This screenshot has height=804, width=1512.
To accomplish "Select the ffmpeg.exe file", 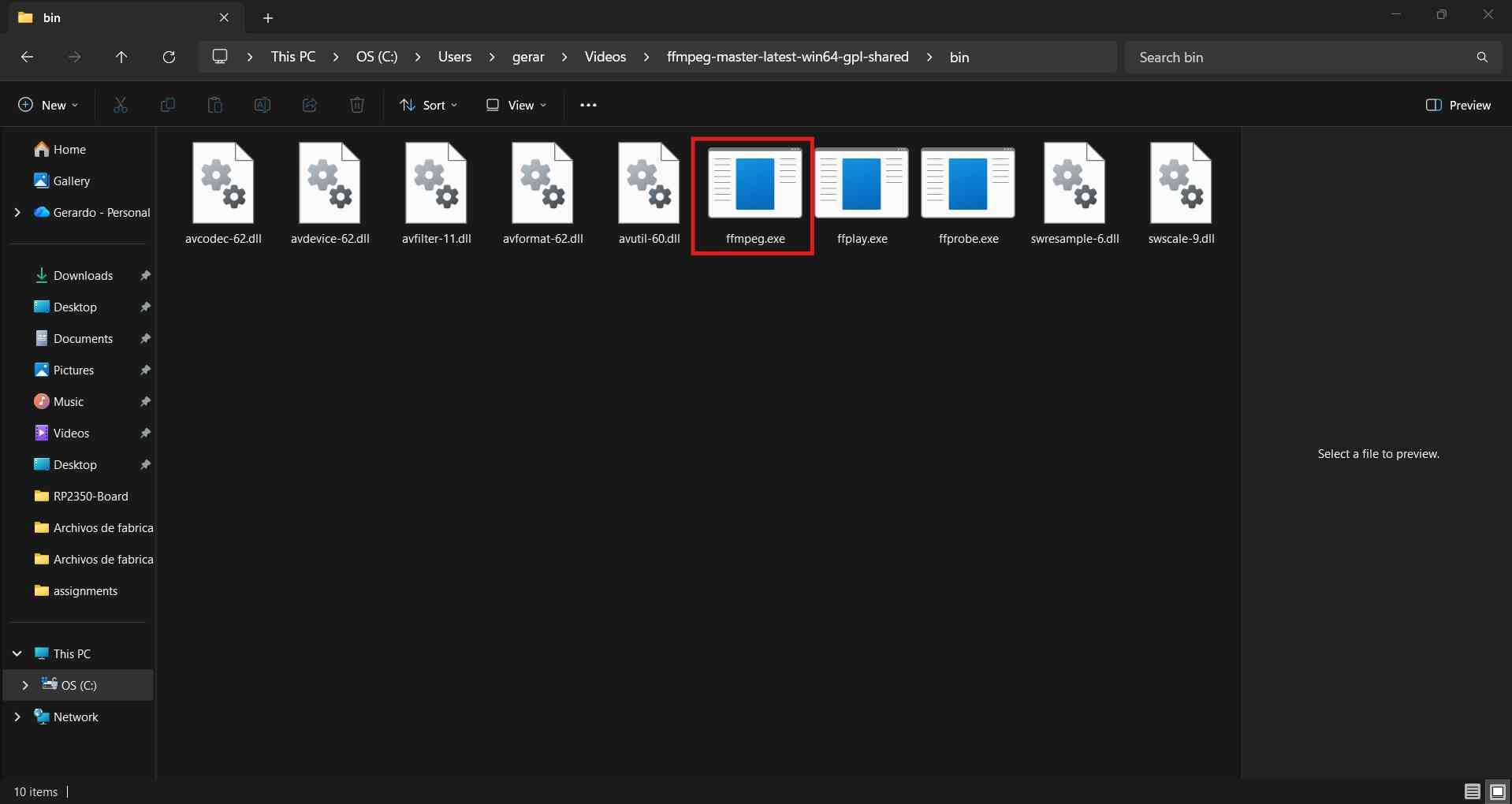I will click(x=755, y=195).
